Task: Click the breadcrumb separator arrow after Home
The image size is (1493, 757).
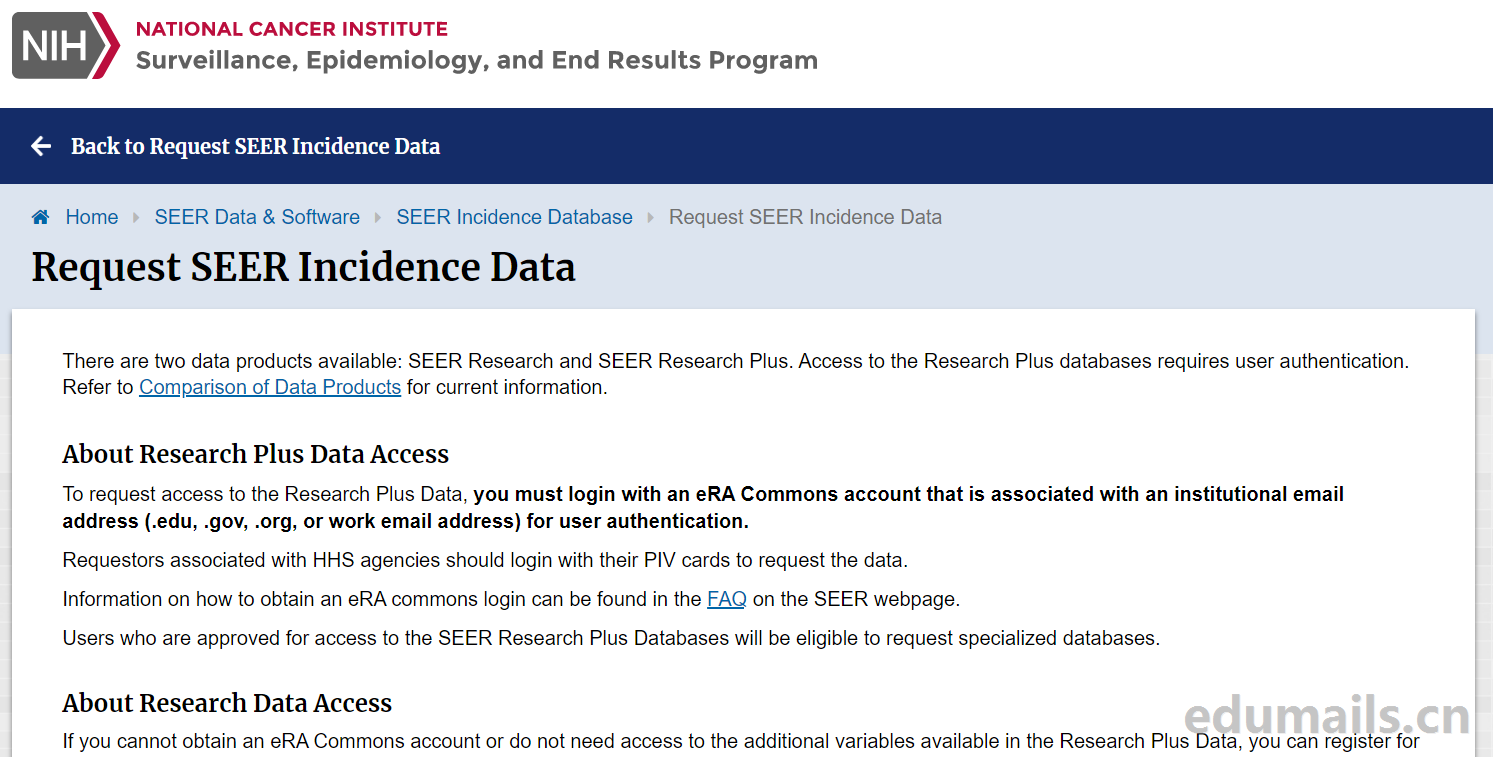Action: (136, 217)
